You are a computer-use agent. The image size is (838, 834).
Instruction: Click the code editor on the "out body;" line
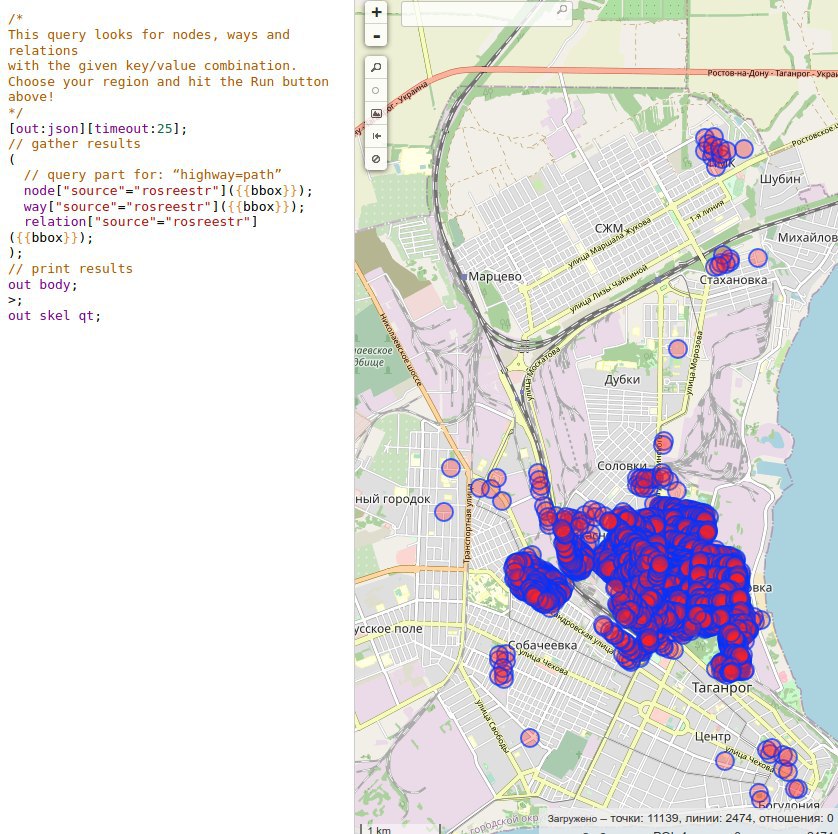pyautogui.click(x=43, y=285)
